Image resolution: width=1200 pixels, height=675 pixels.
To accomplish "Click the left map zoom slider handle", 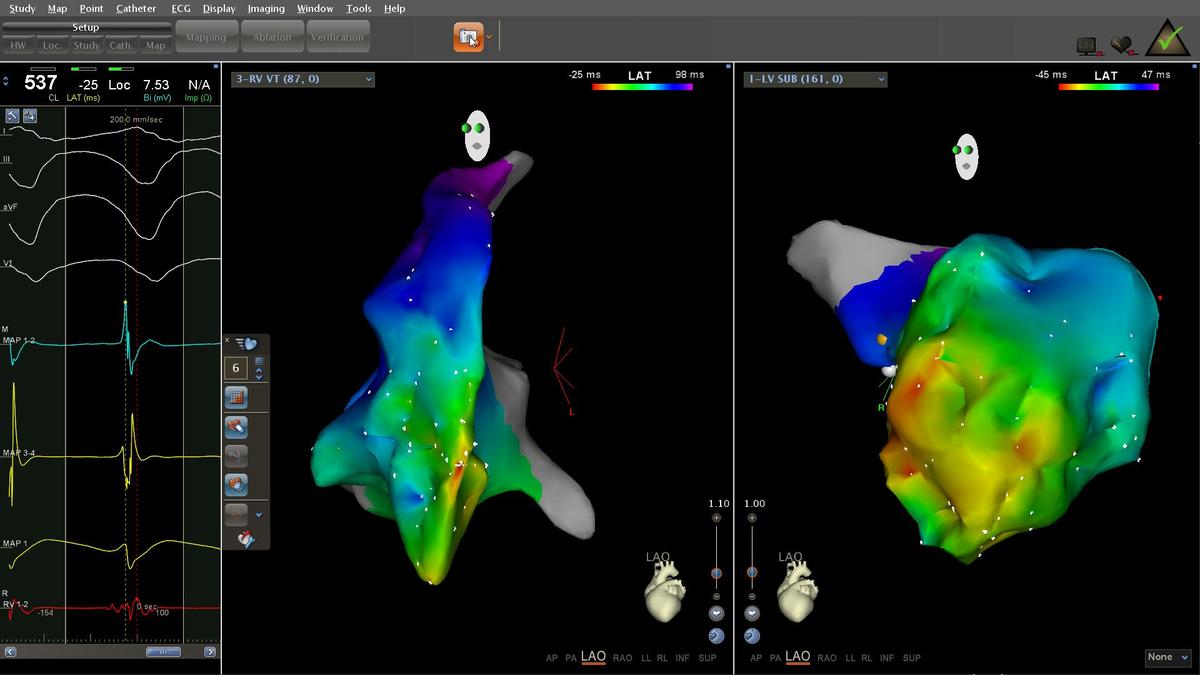I will point(716,573).
